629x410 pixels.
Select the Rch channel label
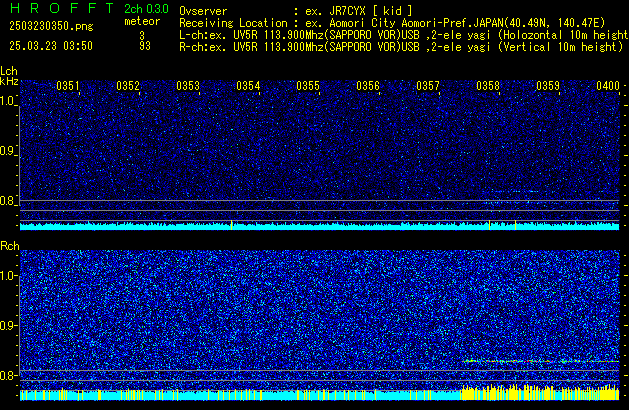[x=10, y=246]
